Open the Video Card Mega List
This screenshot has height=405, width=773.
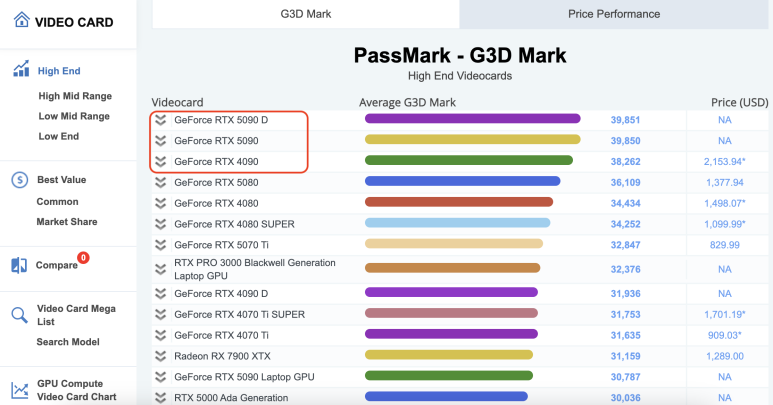coord(76,315)
